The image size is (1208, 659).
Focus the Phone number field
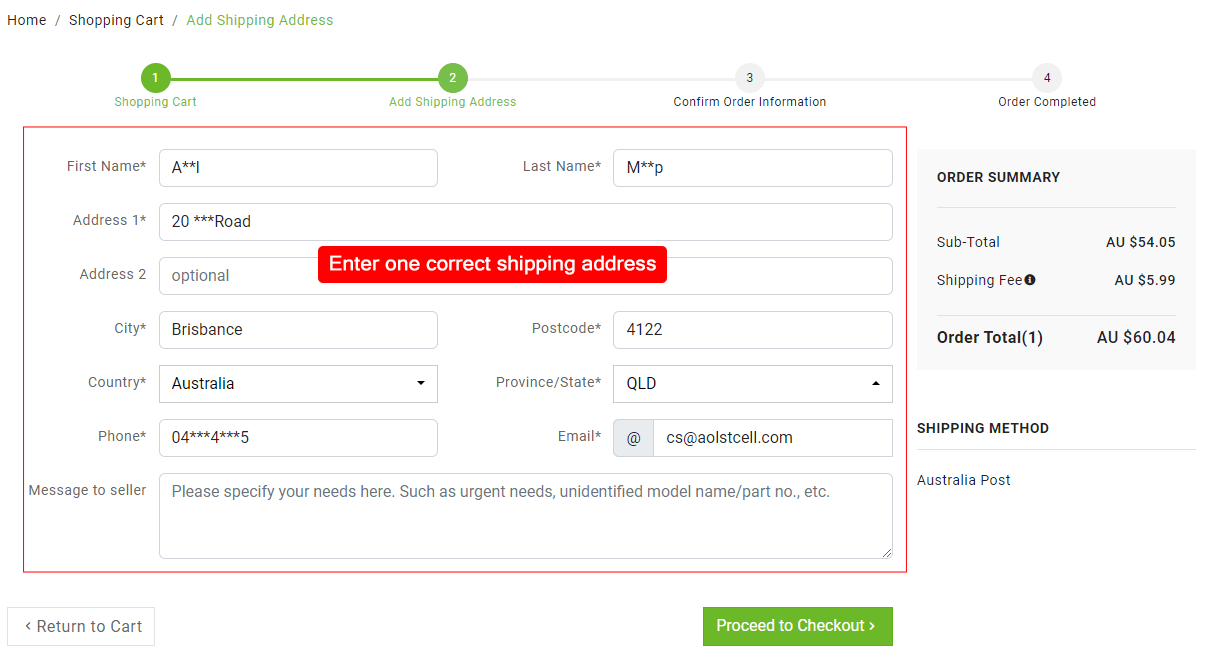pyautogui.click(x=298, y=438)
